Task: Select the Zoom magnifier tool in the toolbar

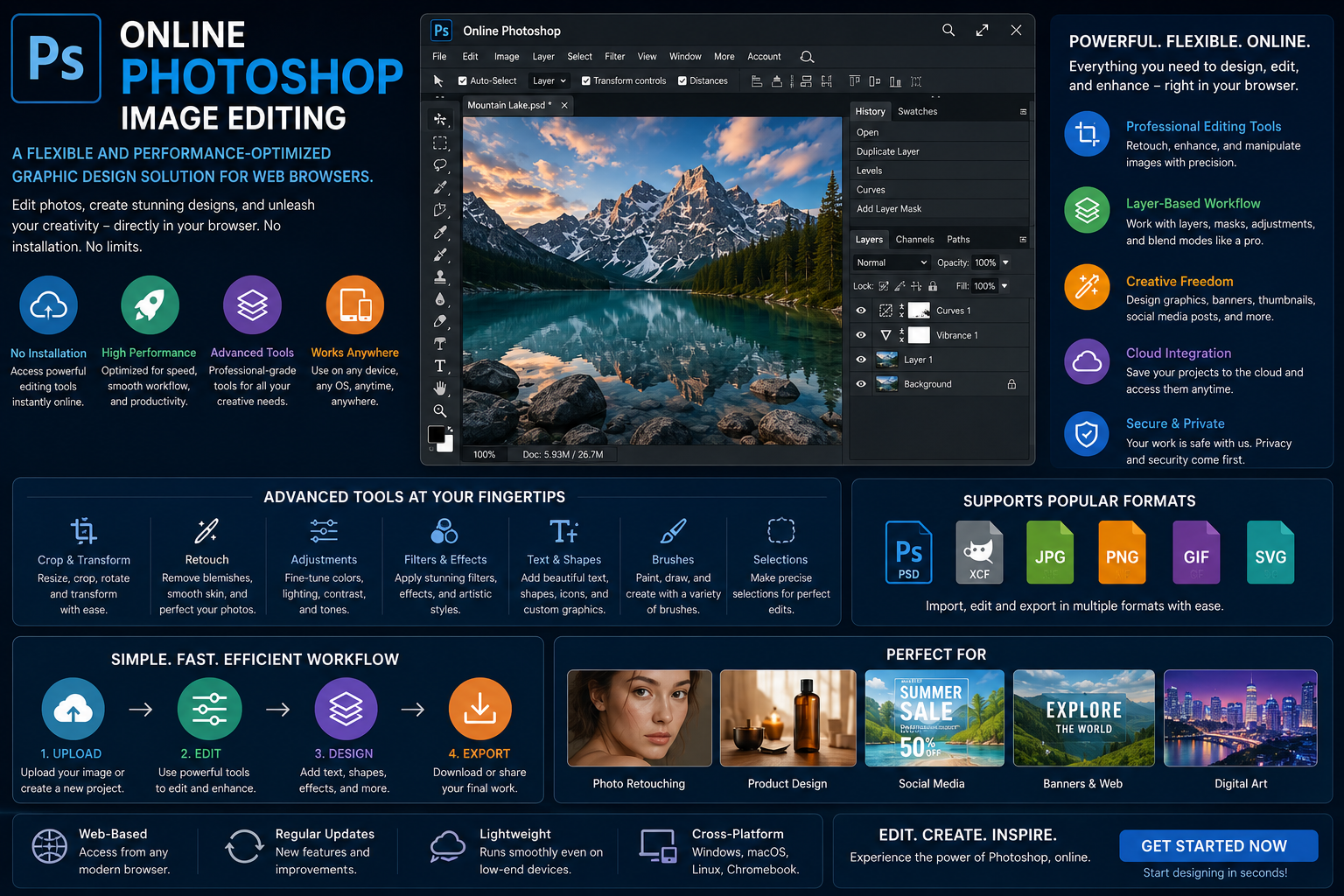Action: click(x=440, y=410)
